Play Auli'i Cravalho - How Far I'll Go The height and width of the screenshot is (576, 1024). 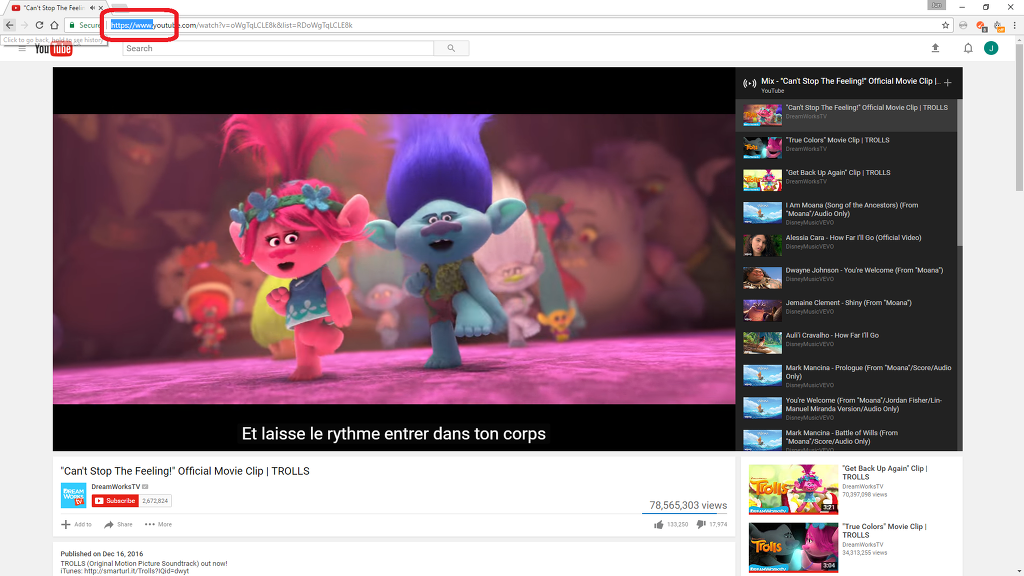pyautogui.click(x=846, y=343)
